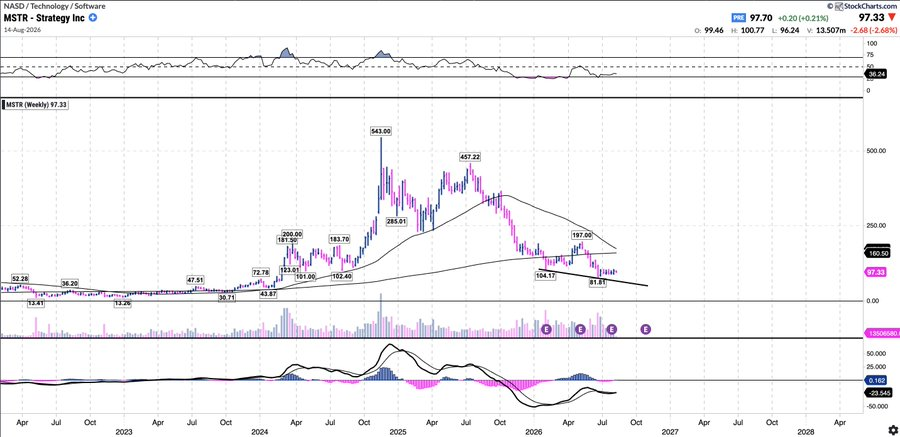
Task: Click the red down-triangle price change indicator
Action: click(891, 17)
